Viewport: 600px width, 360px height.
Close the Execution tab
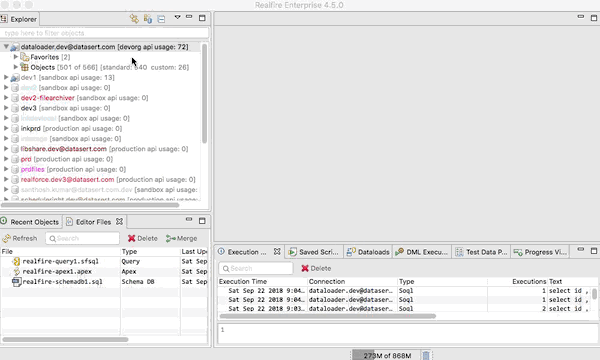pyautogui.click(x=277, y=252)
